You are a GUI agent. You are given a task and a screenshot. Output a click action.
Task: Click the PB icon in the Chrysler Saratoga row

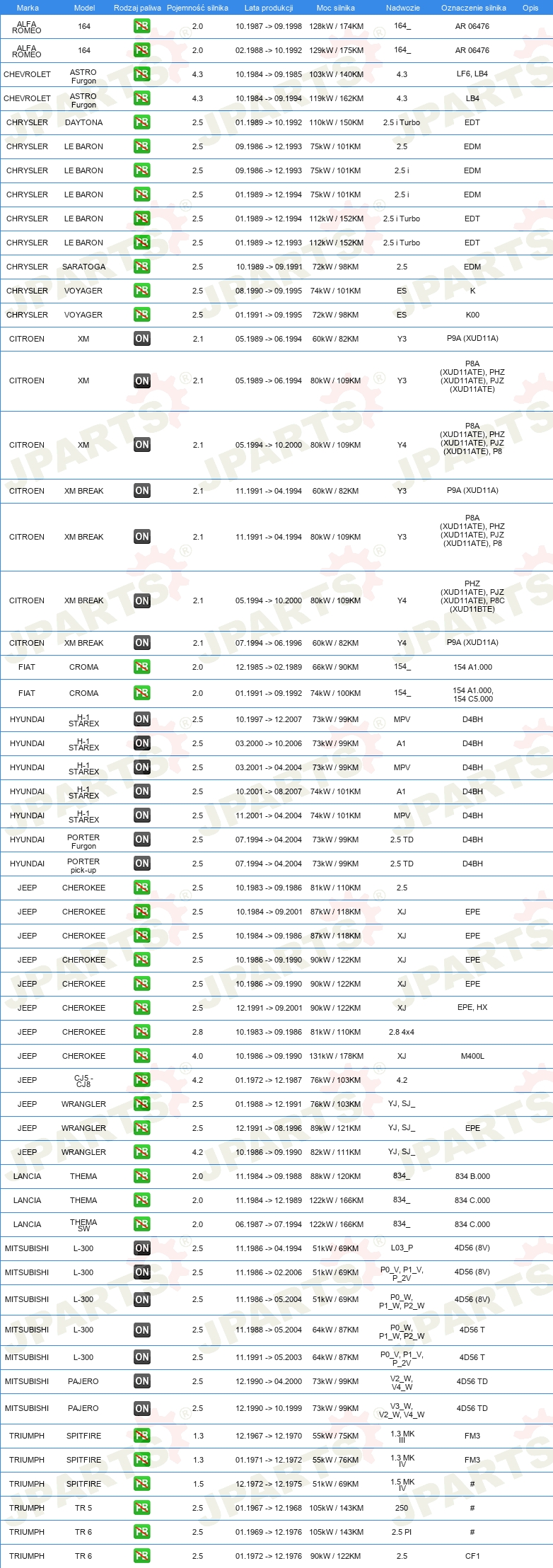pyautogui.click(x=141, y=267)
